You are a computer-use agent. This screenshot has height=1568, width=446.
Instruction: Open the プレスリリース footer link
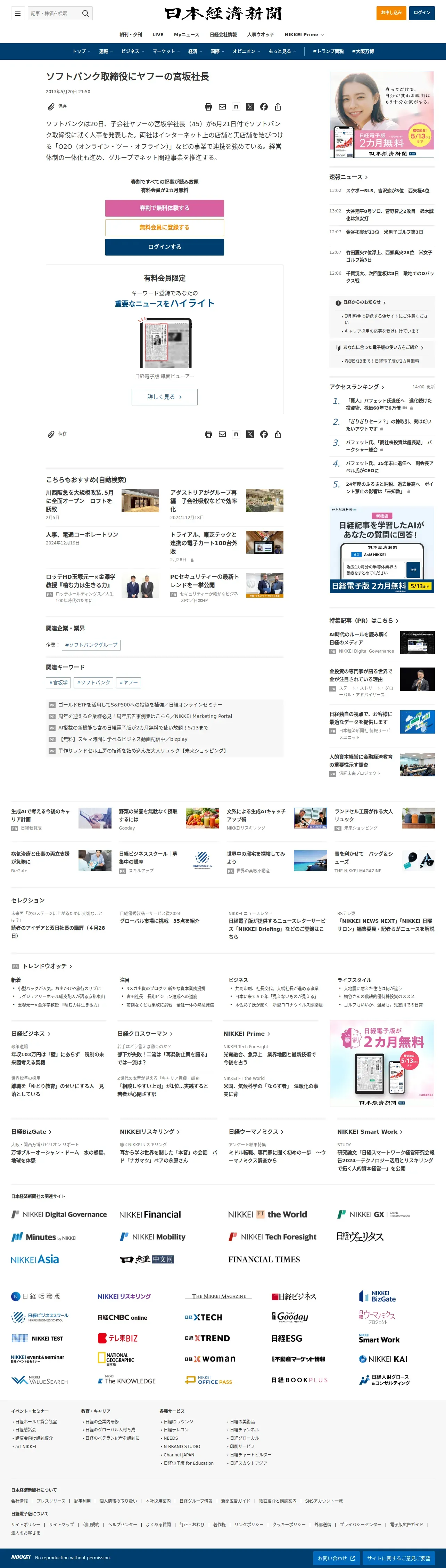pyautogui.click(x=51, y=1501)
